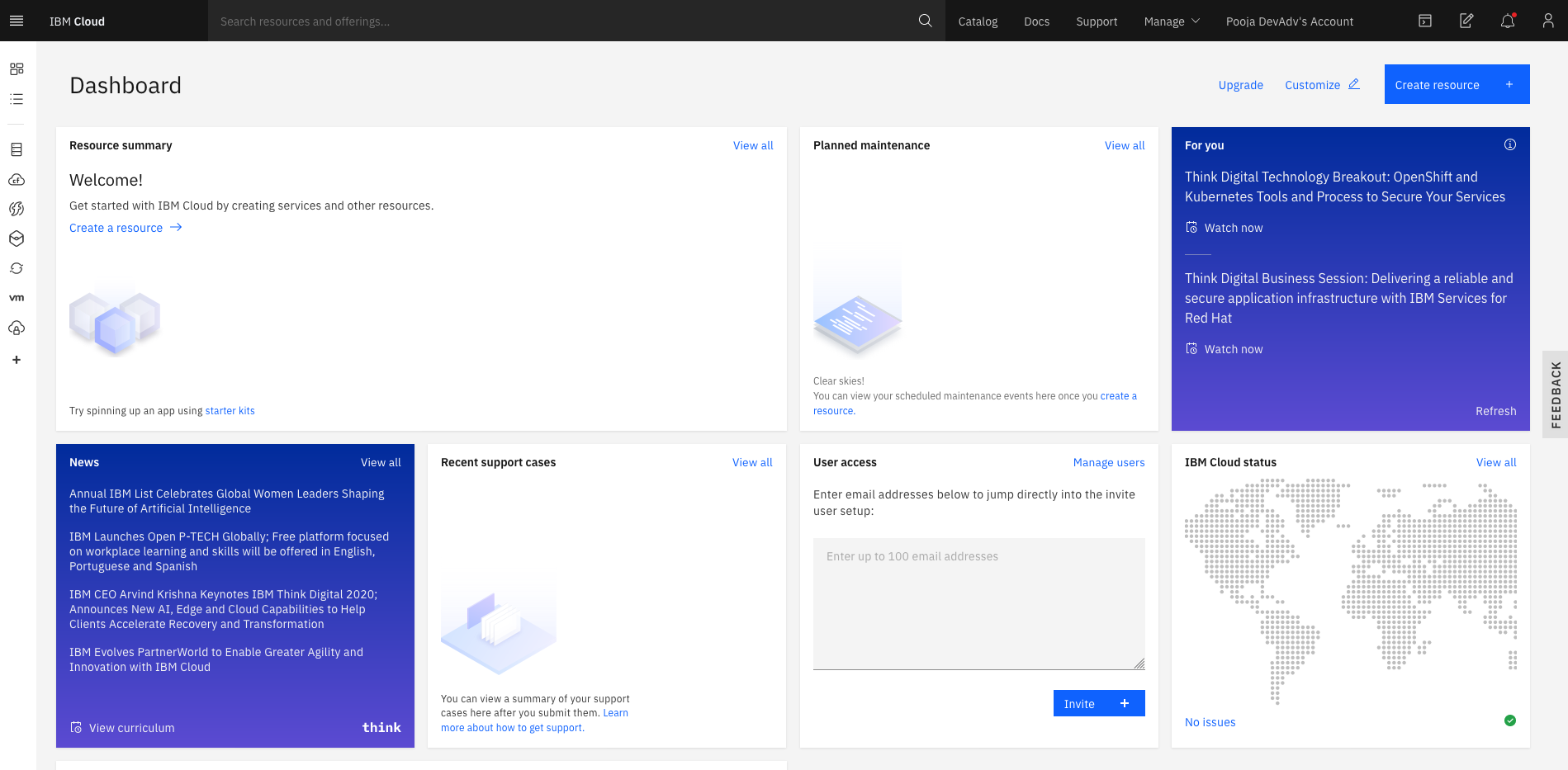This screenshot has height=770, width=1568.
Task: Click the think logo in News card
Action: click(381, 727)
